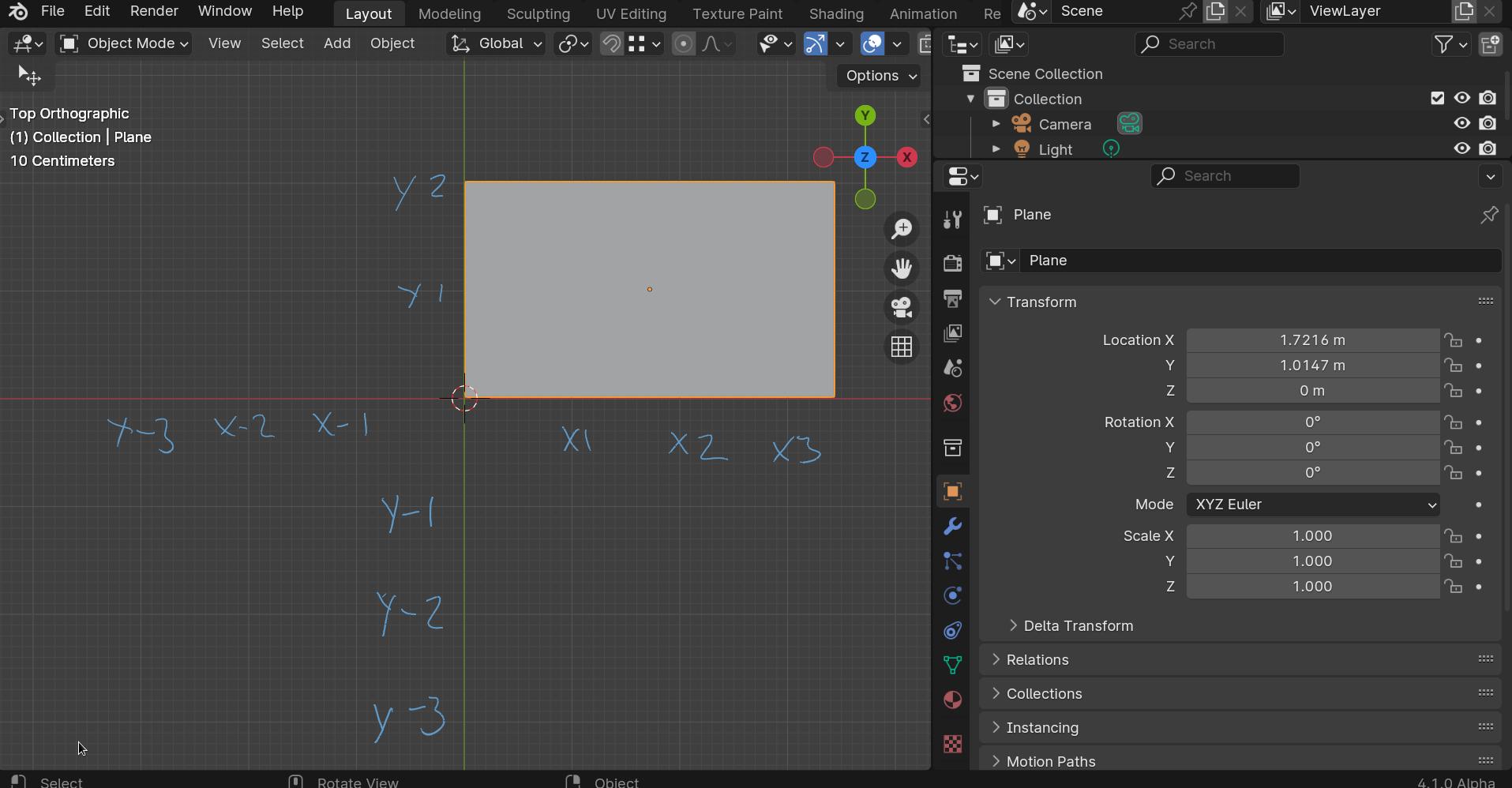Open the Object Mode dropdown
This screenshot has height=788, width=1512.
(124, 43)
